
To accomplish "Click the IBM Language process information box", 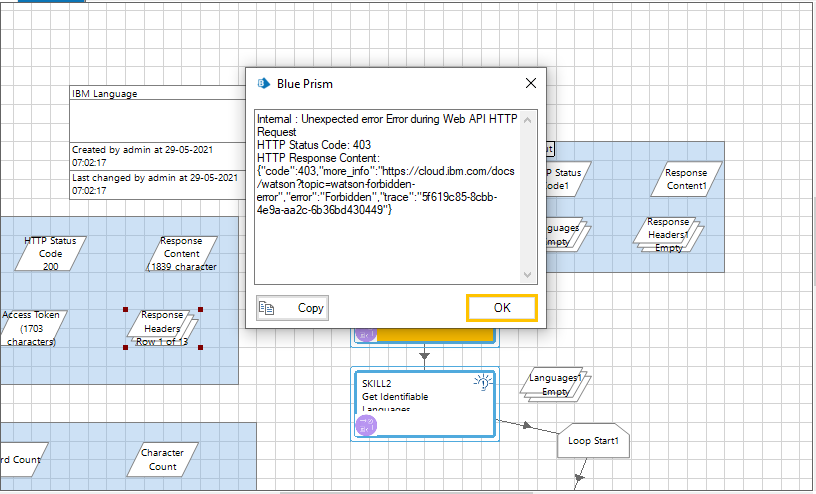I will tap(155, 140).
